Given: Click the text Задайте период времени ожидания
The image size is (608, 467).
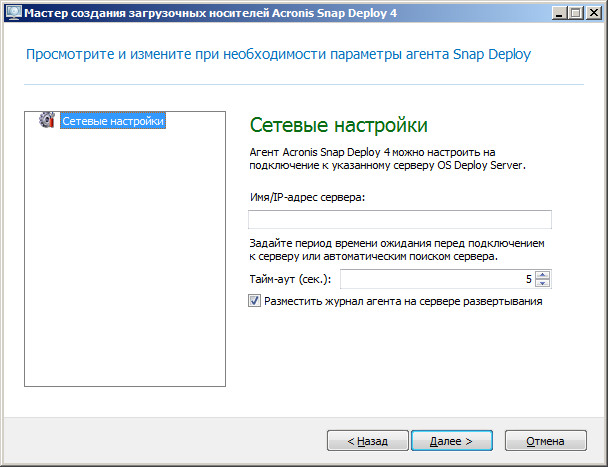Looking at the screenshot, I should click(397, 250).
